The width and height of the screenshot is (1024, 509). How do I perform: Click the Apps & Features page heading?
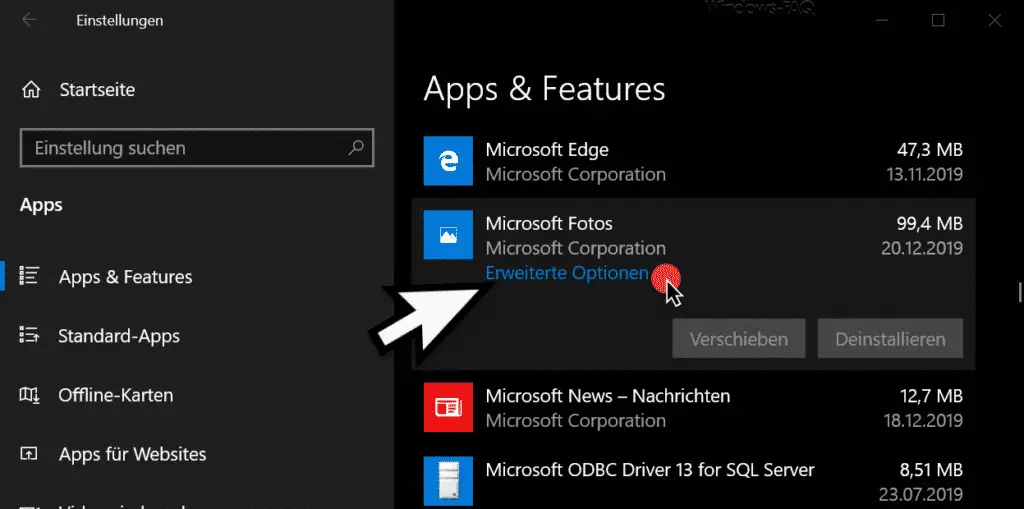[x=544, y=89]
